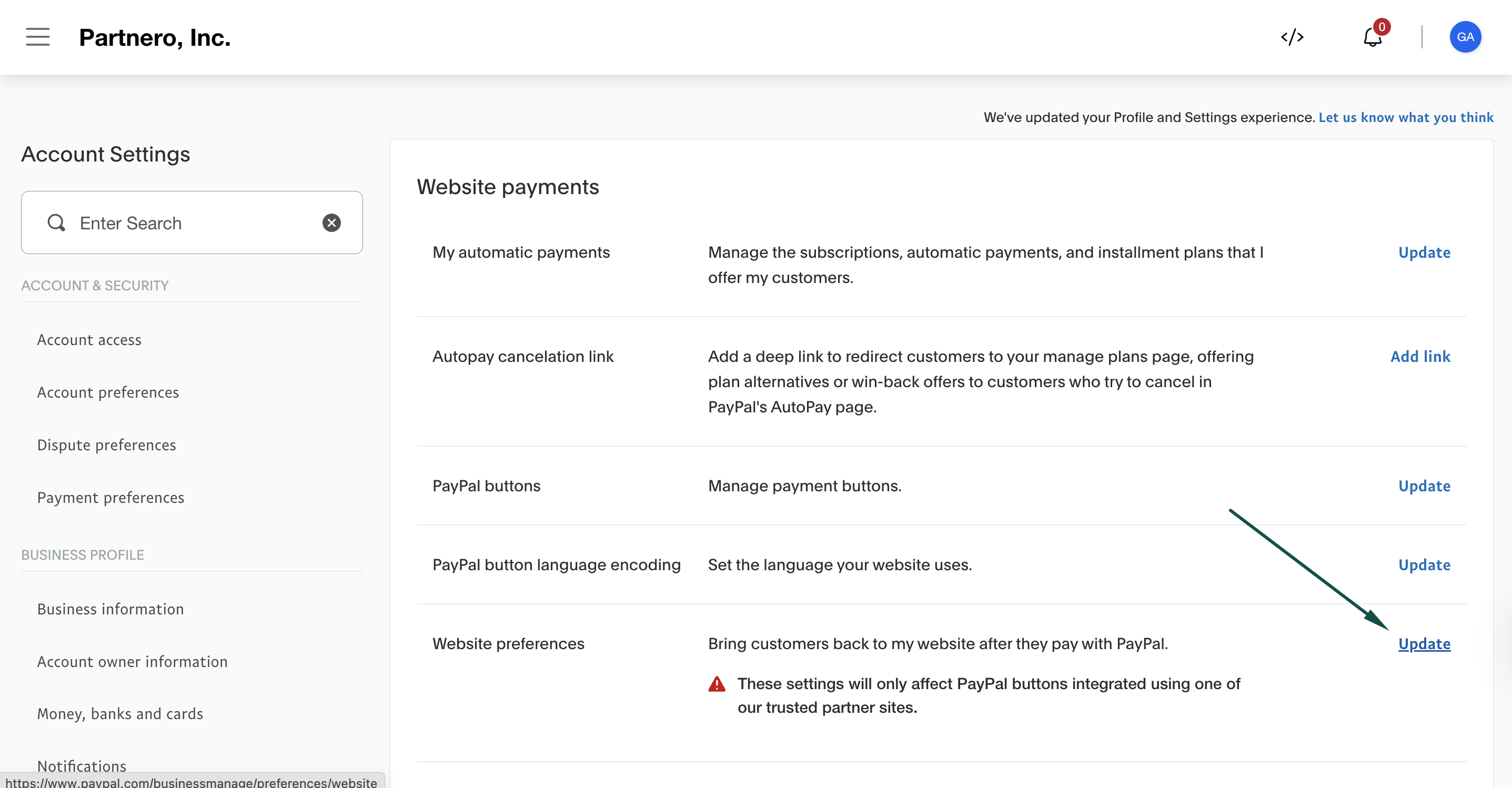Open Notifications in the sidebar
Viewport: 1512px width, 788px height.
82,766
